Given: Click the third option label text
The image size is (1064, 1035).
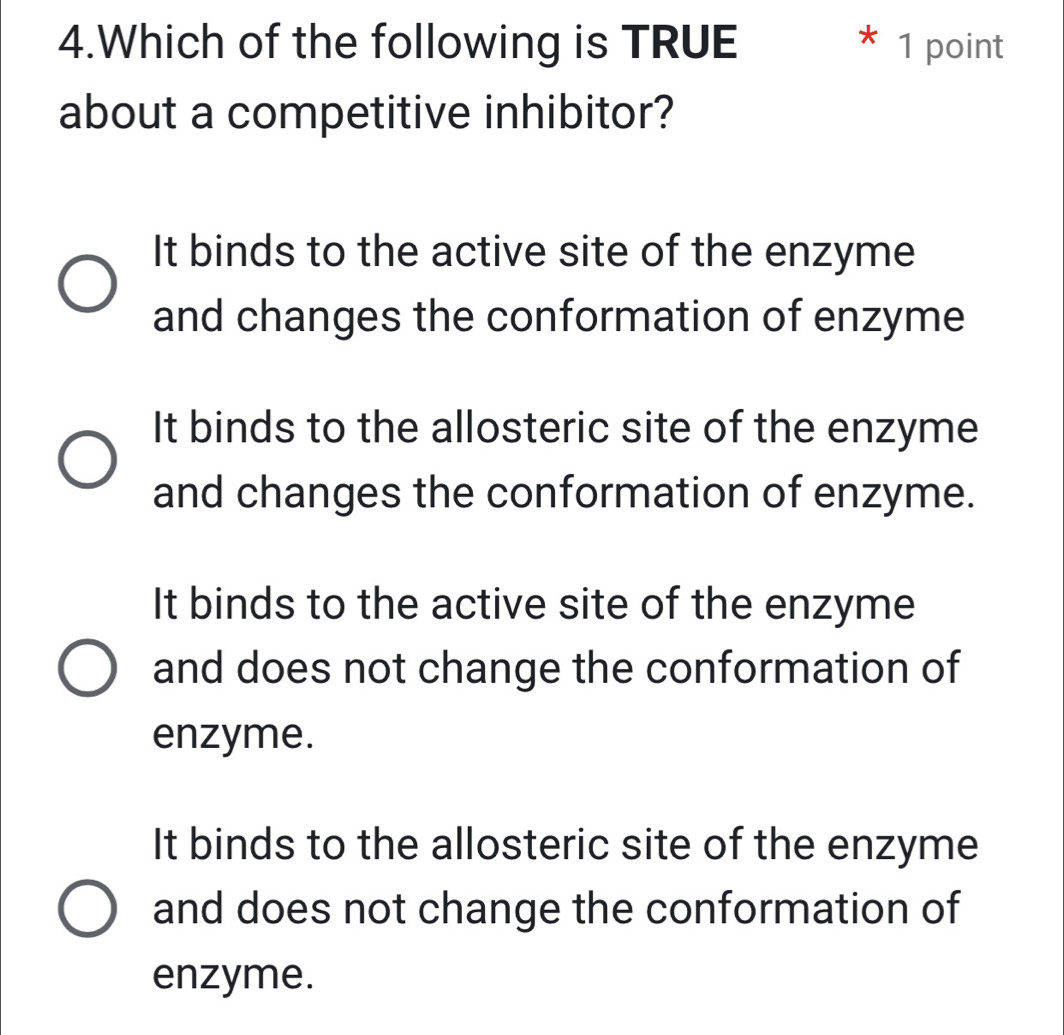Looking at the screenshot, I should 550,668.
